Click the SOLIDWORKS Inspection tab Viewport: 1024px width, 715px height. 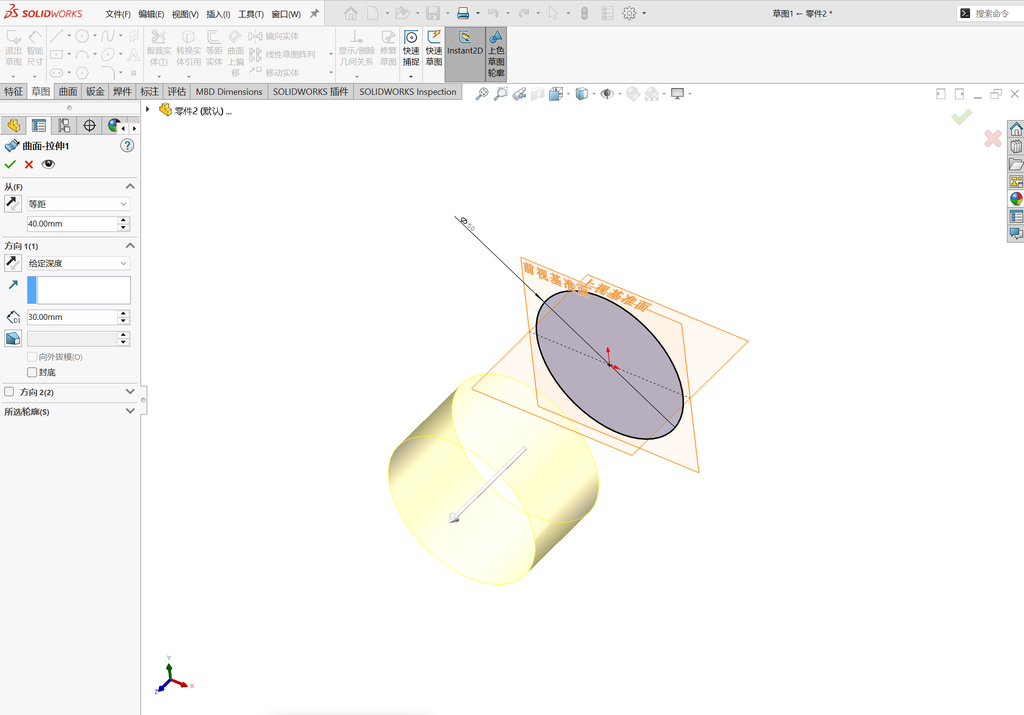pos(408,91)
